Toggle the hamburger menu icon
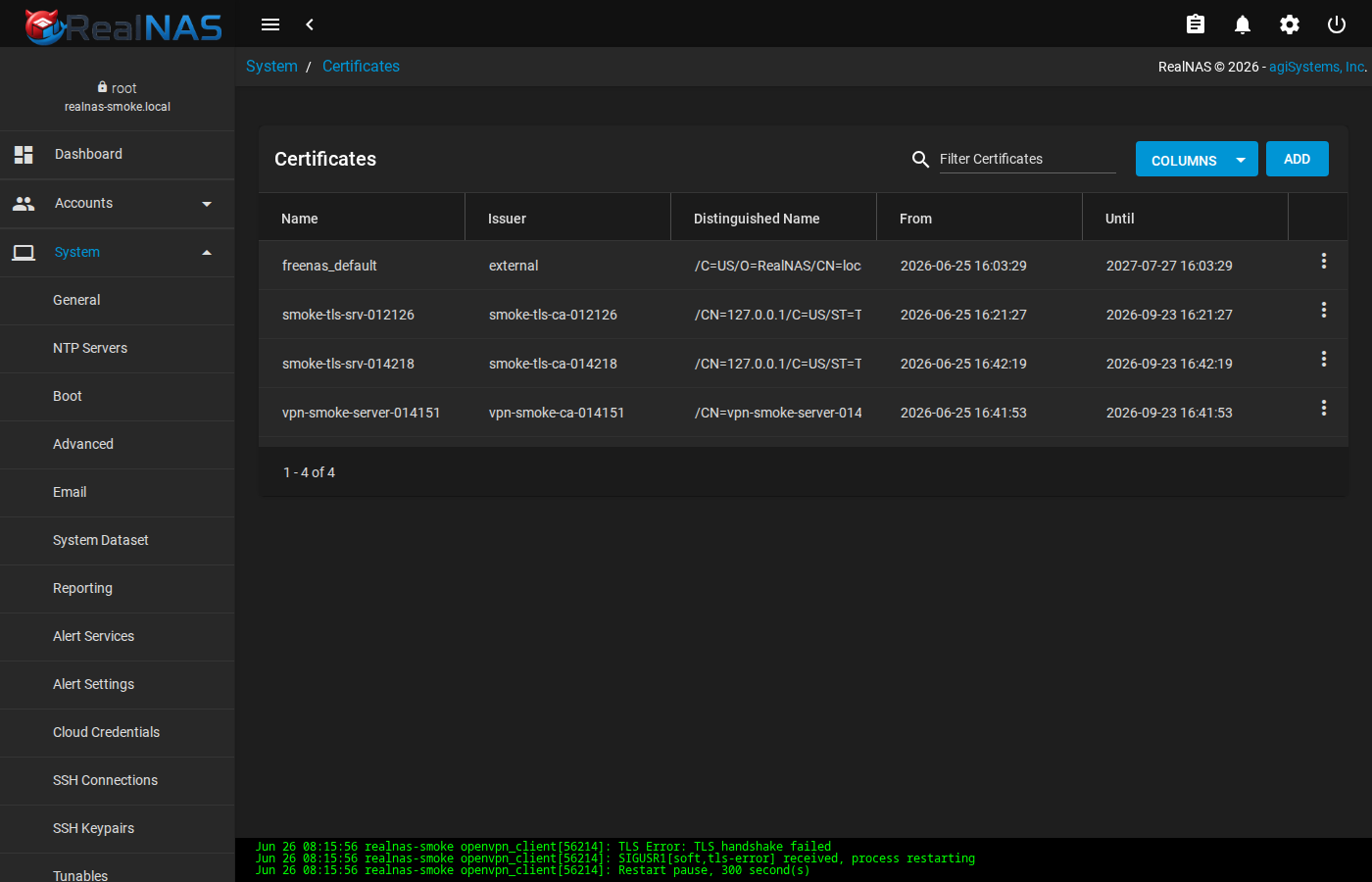Image resolution: width=1372 pixels, height=882 pixels. pyautogui.click(x=270, y=24)
